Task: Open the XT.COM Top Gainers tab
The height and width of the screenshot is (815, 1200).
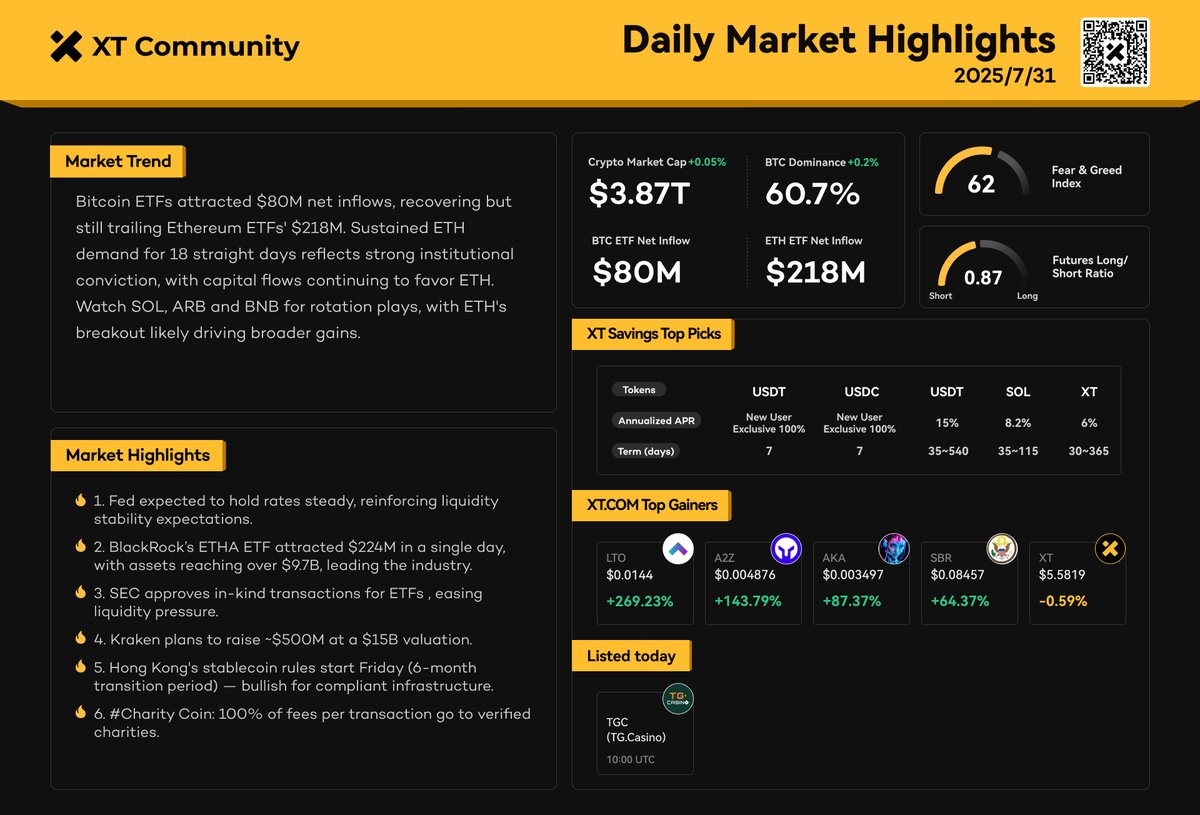Action: pos(650,505)
